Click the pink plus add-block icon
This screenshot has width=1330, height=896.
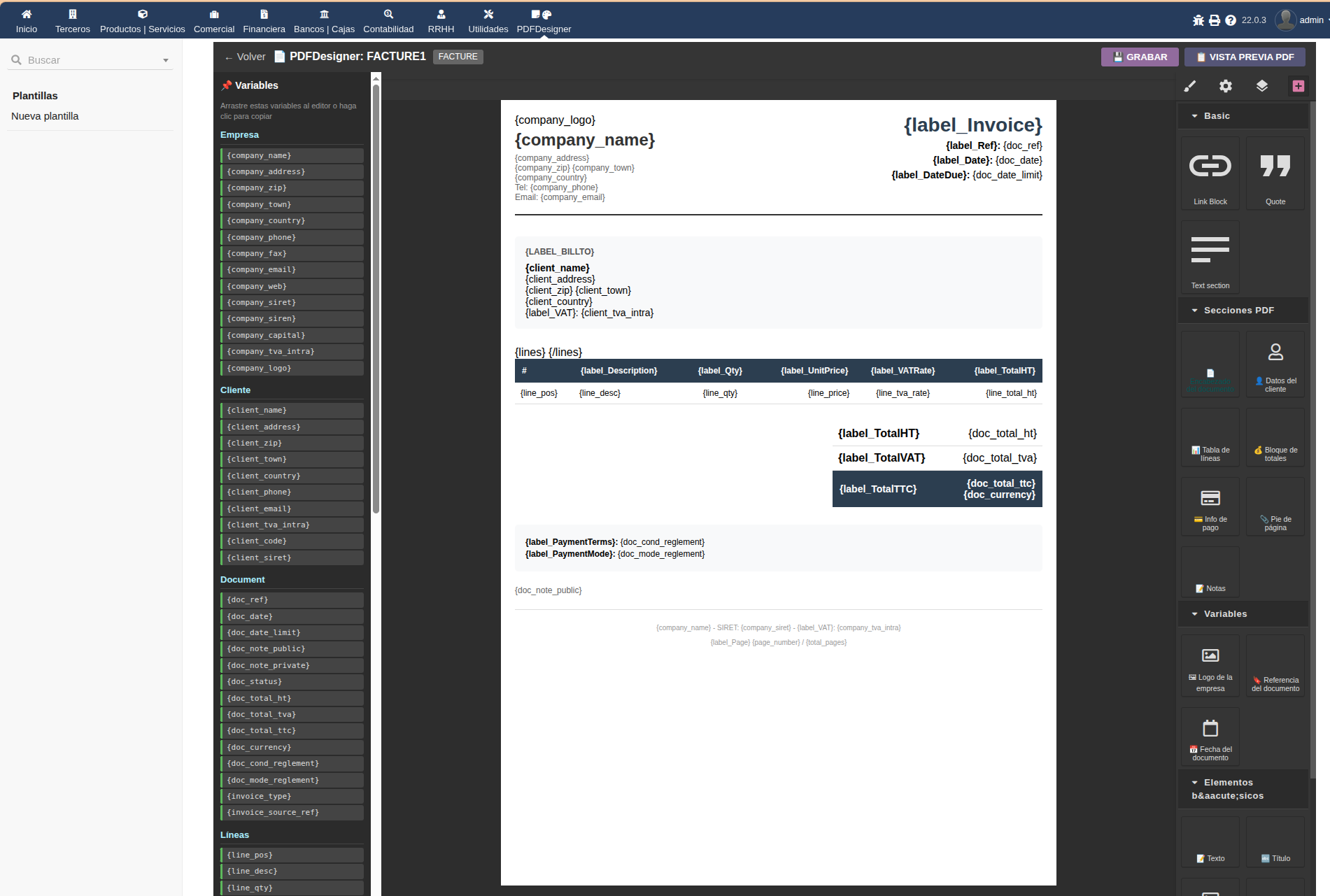coord(1299,85)
